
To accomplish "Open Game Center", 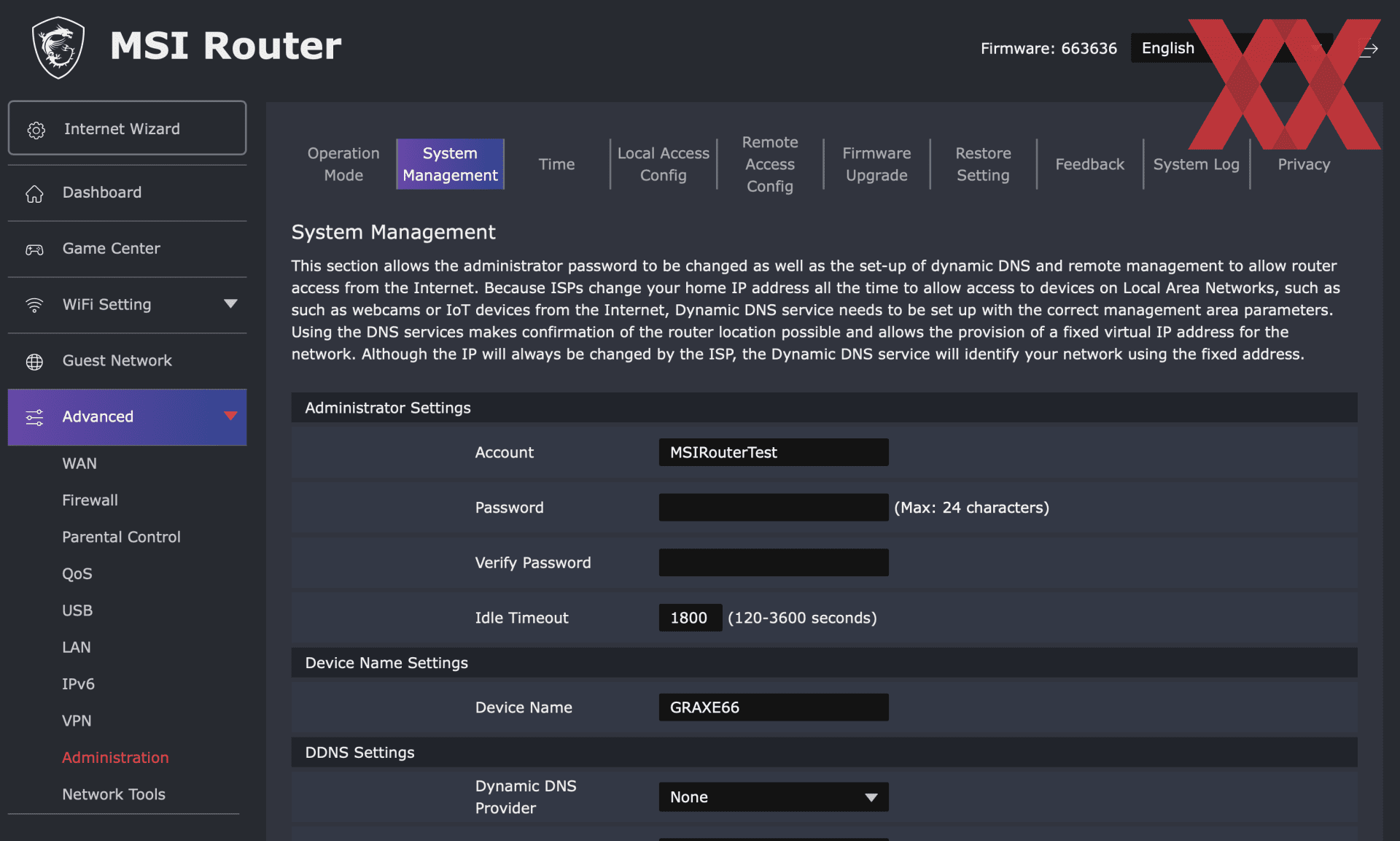I will 127,249.
